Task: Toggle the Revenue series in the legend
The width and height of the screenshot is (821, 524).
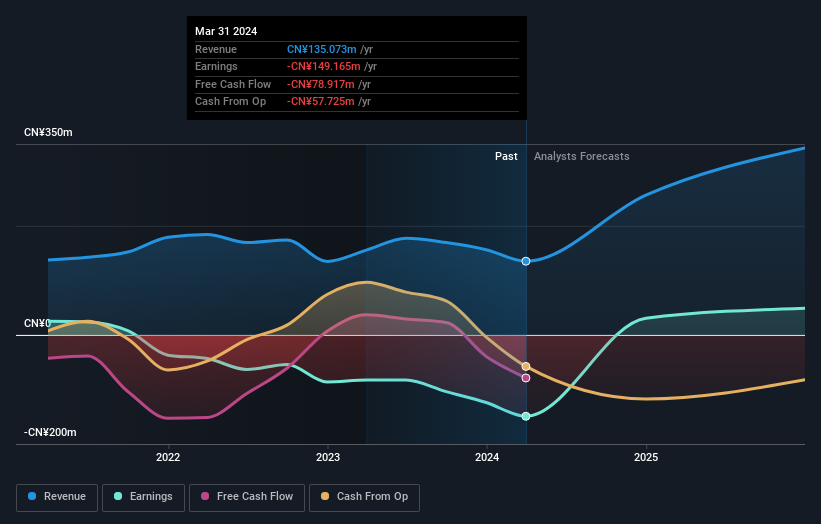Action: (x=57, y=497)
